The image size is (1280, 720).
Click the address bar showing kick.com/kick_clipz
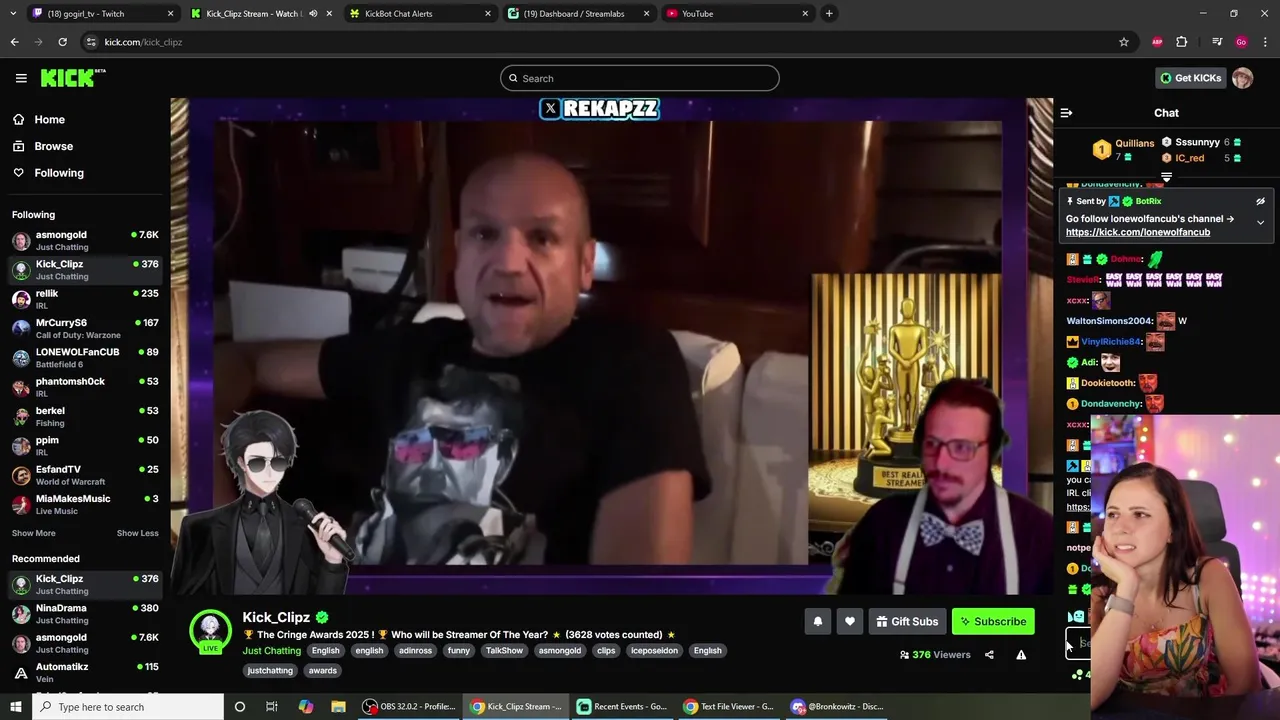(600, 42)
